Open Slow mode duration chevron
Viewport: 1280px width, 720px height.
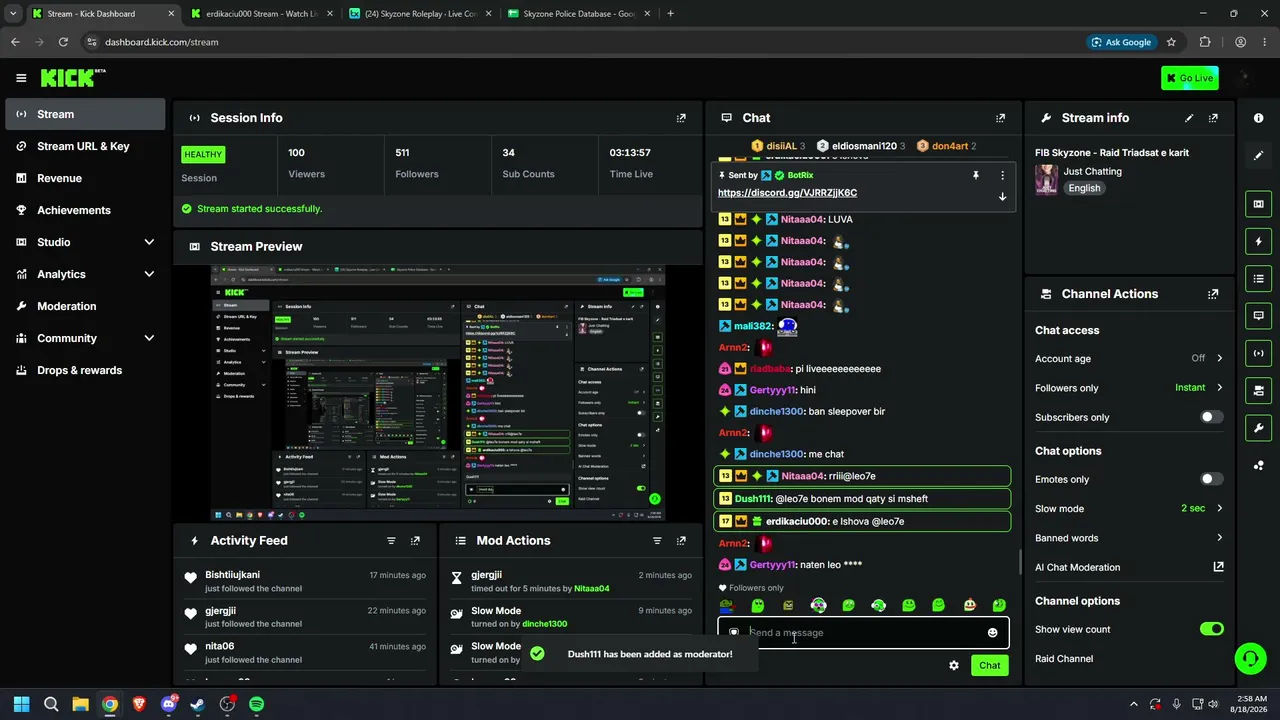coord(1219,508)
